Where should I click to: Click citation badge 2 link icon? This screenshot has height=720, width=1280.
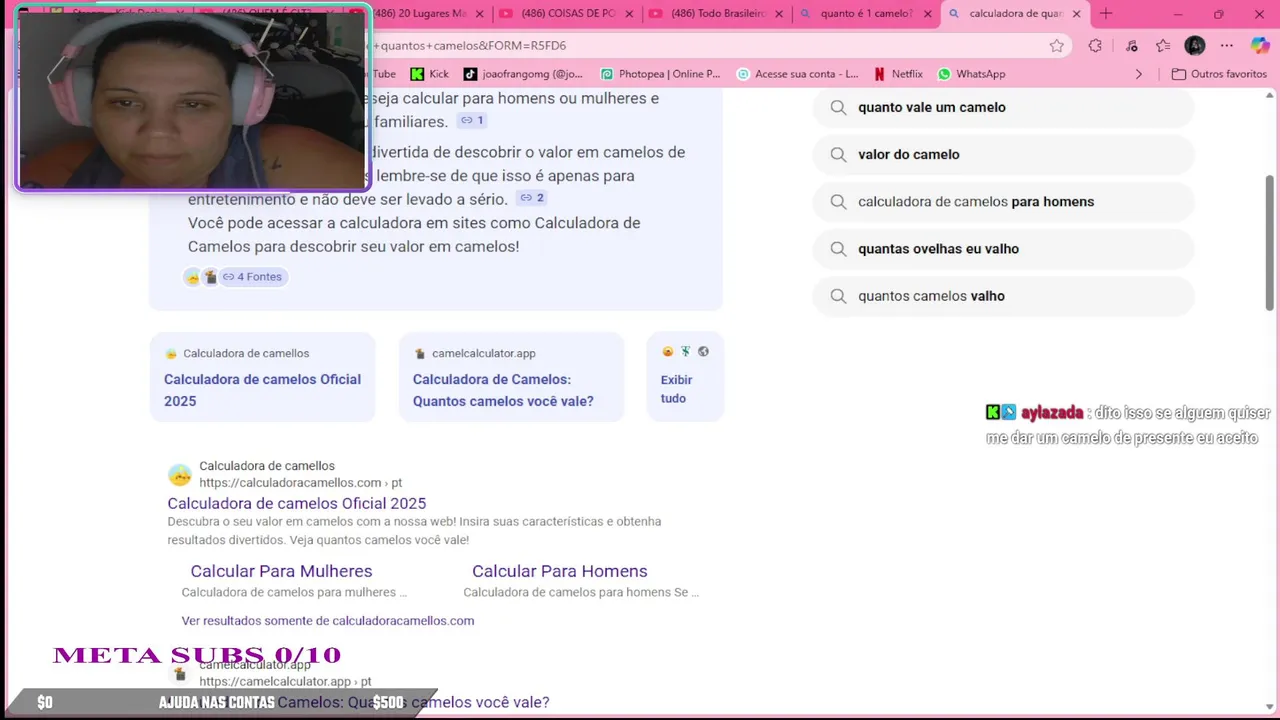[x=532, y=198]
